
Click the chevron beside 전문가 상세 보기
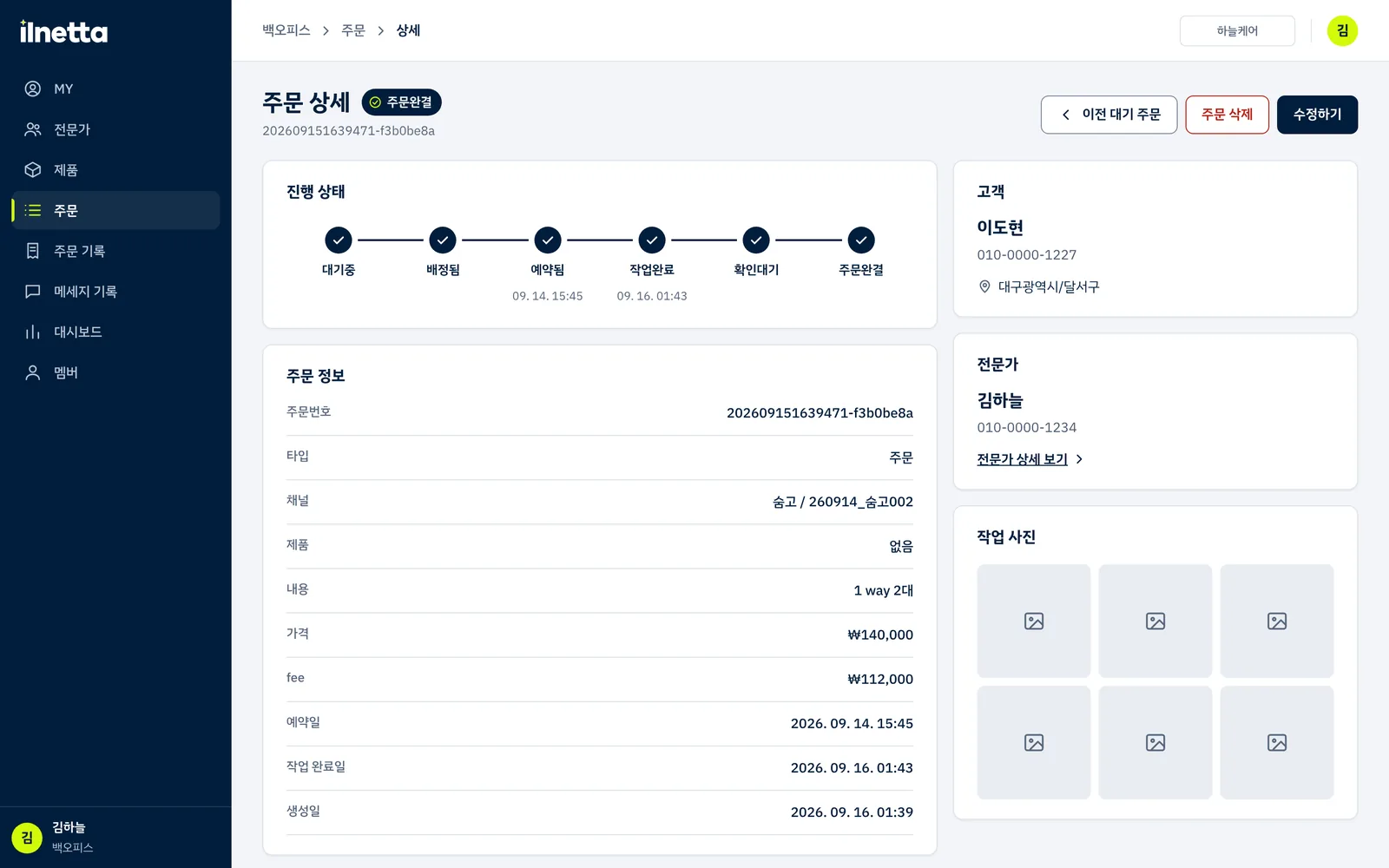tap(1079, 459)
